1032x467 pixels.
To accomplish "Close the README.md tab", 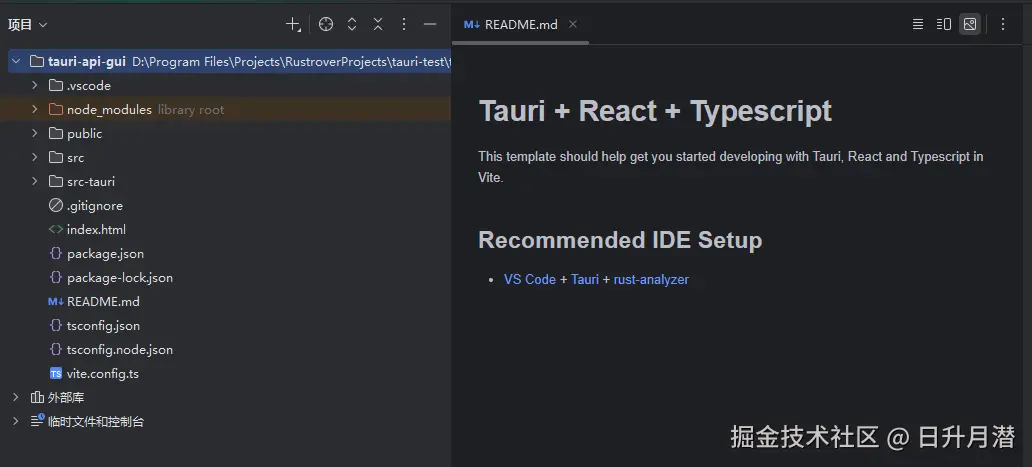I will click(x=573, y=24).
